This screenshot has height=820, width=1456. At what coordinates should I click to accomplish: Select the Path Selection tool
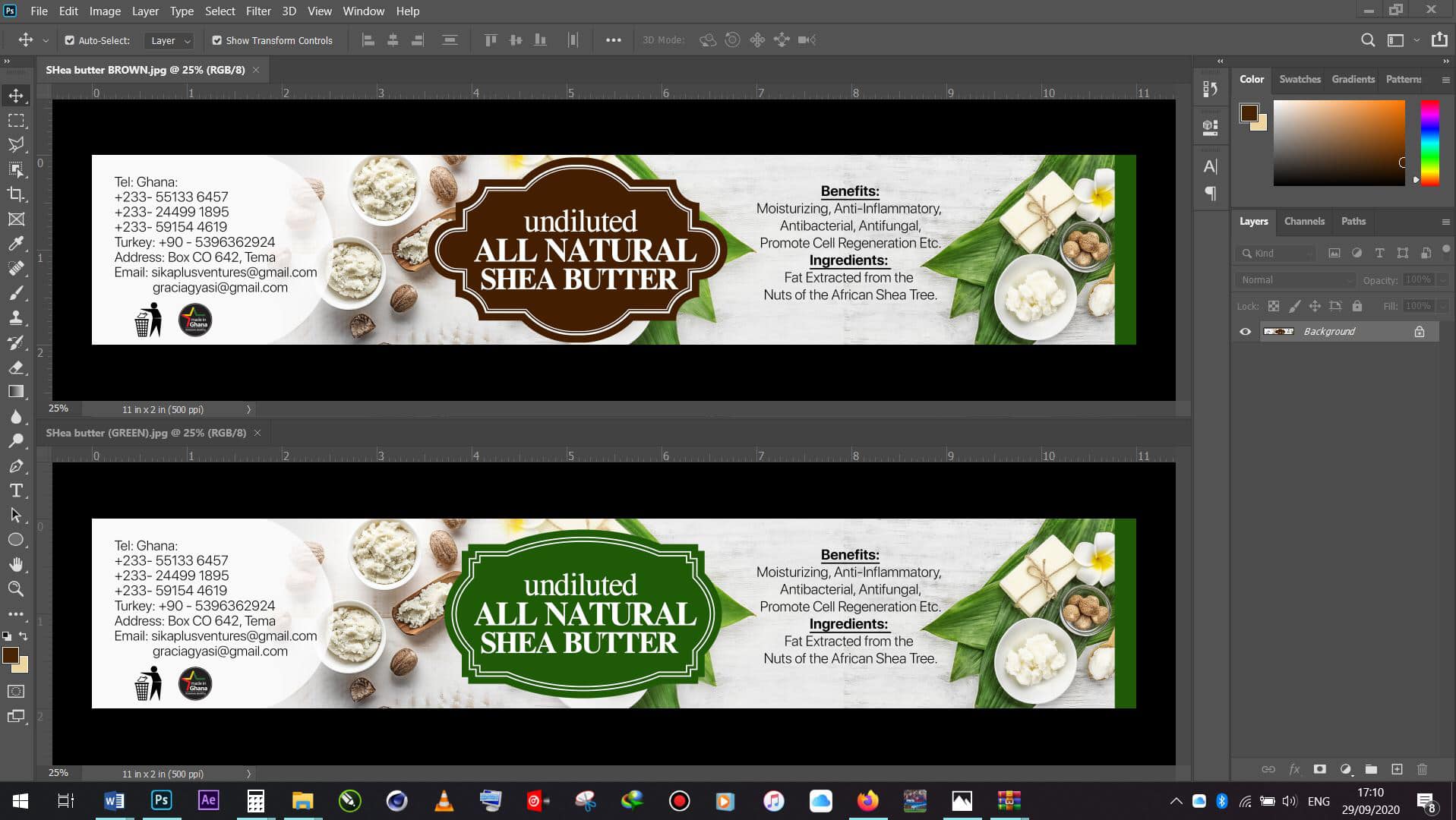[16, 515]
